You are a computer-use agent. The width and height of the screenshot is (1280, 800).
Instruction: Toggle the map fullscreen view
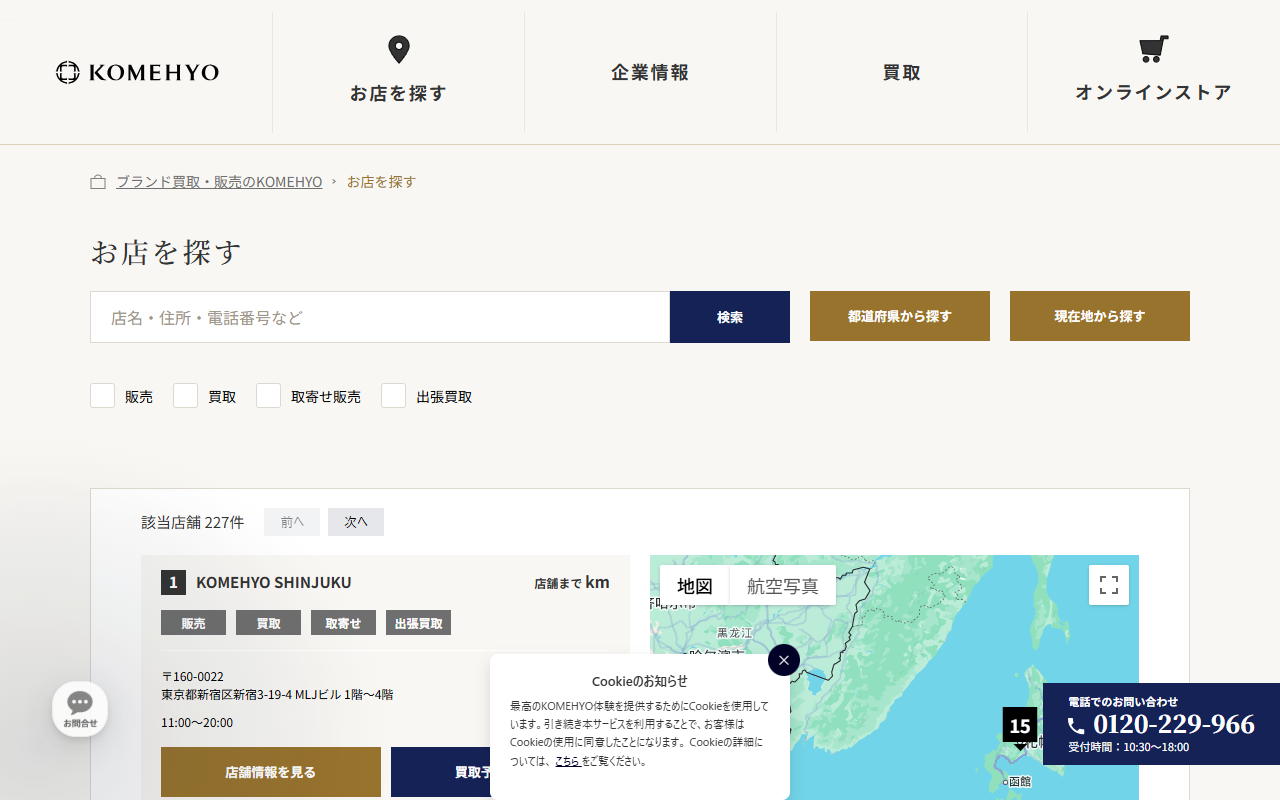coord(1109,585)
